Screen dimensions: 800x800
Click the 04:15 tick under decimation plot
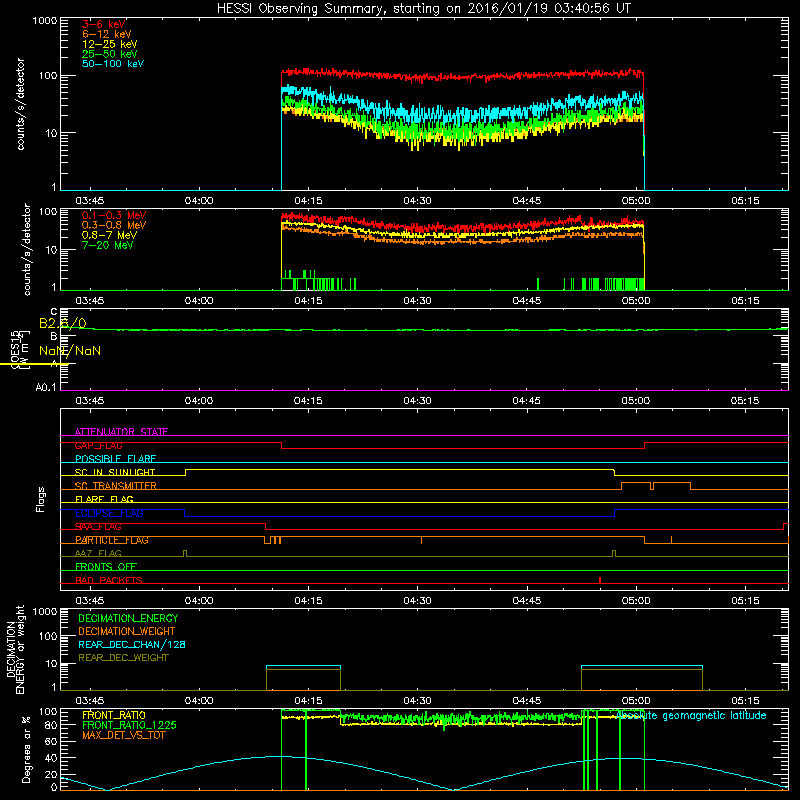pyautogui.click(x=308, y=701)
